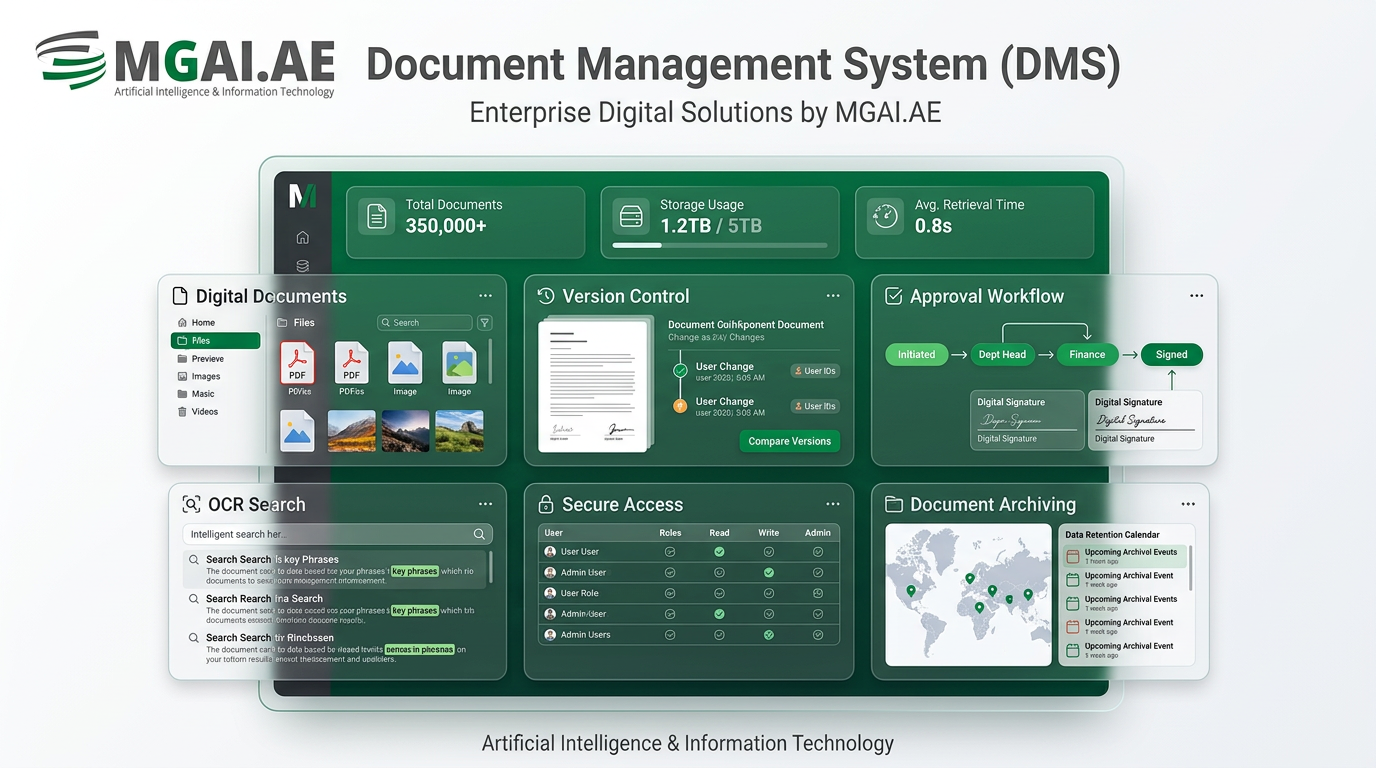
Task: Click the green check beside first User Change
Action: coord(680,371)
